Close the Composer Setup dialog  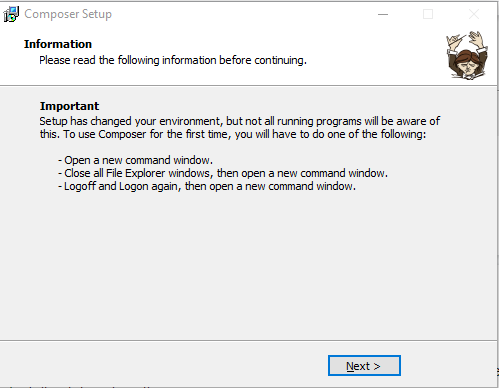[x=474, y=14]
